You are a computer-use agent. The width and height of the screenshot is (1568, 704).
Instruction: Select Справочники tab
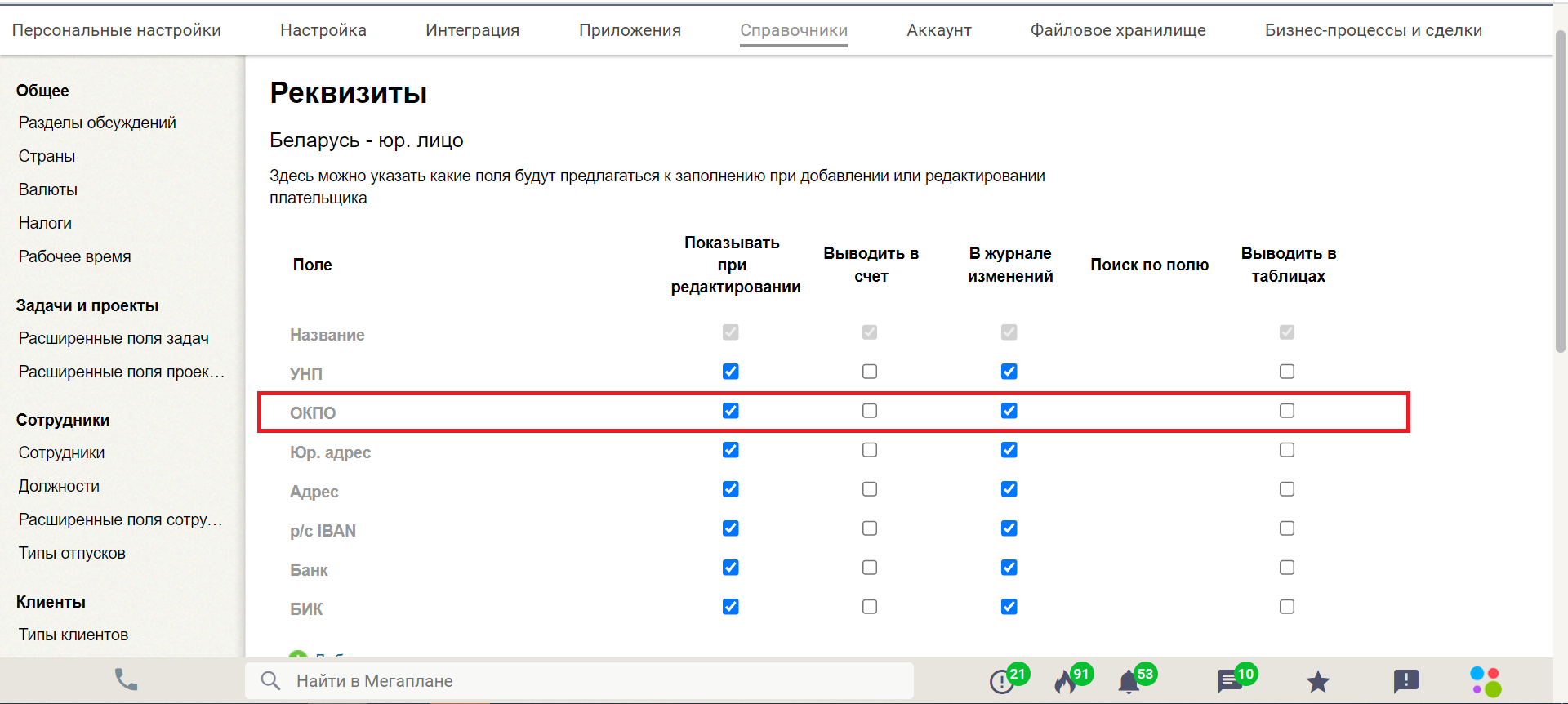794,30
